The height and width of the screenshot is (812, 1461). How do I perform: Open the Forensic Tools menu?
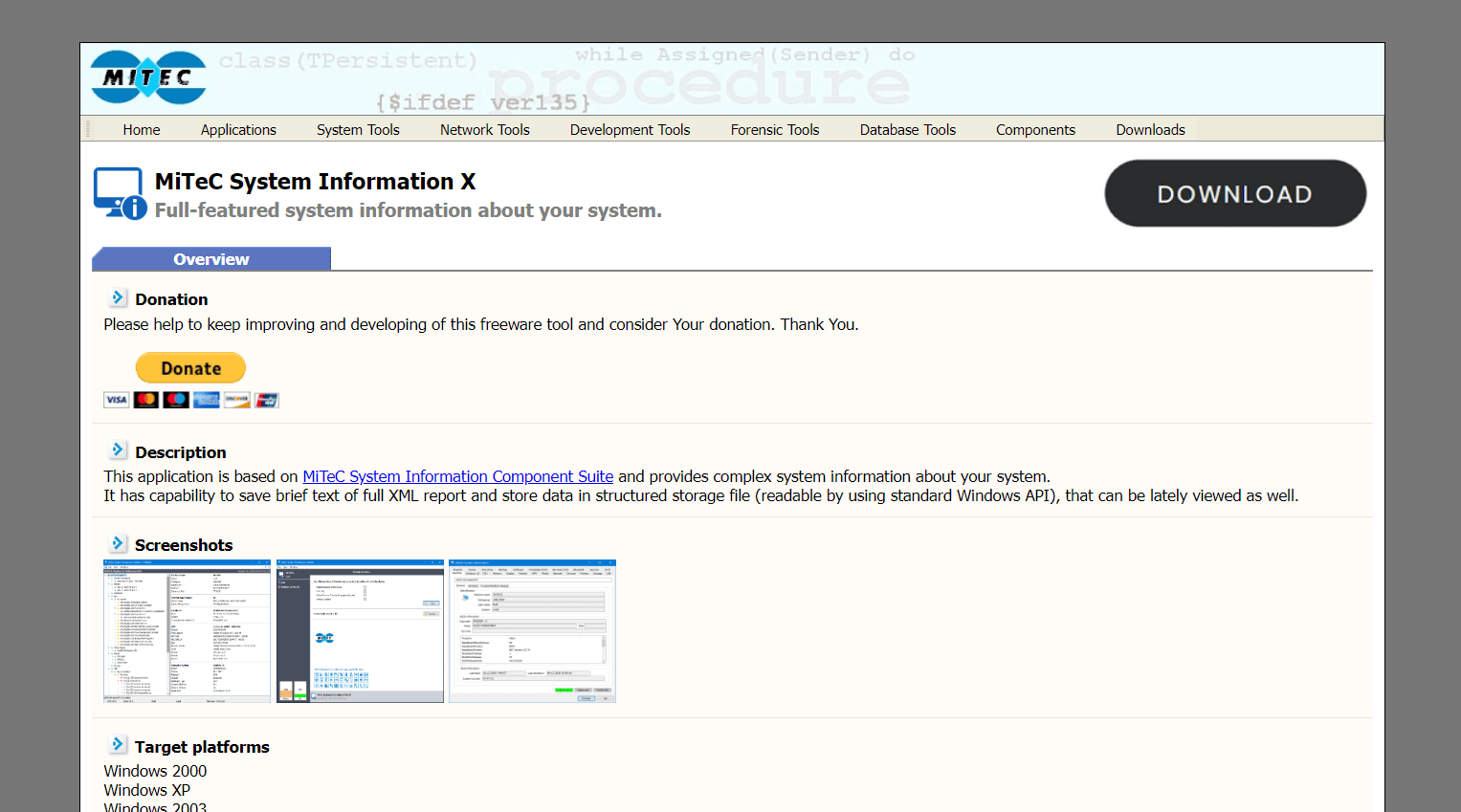coord(775,130)
